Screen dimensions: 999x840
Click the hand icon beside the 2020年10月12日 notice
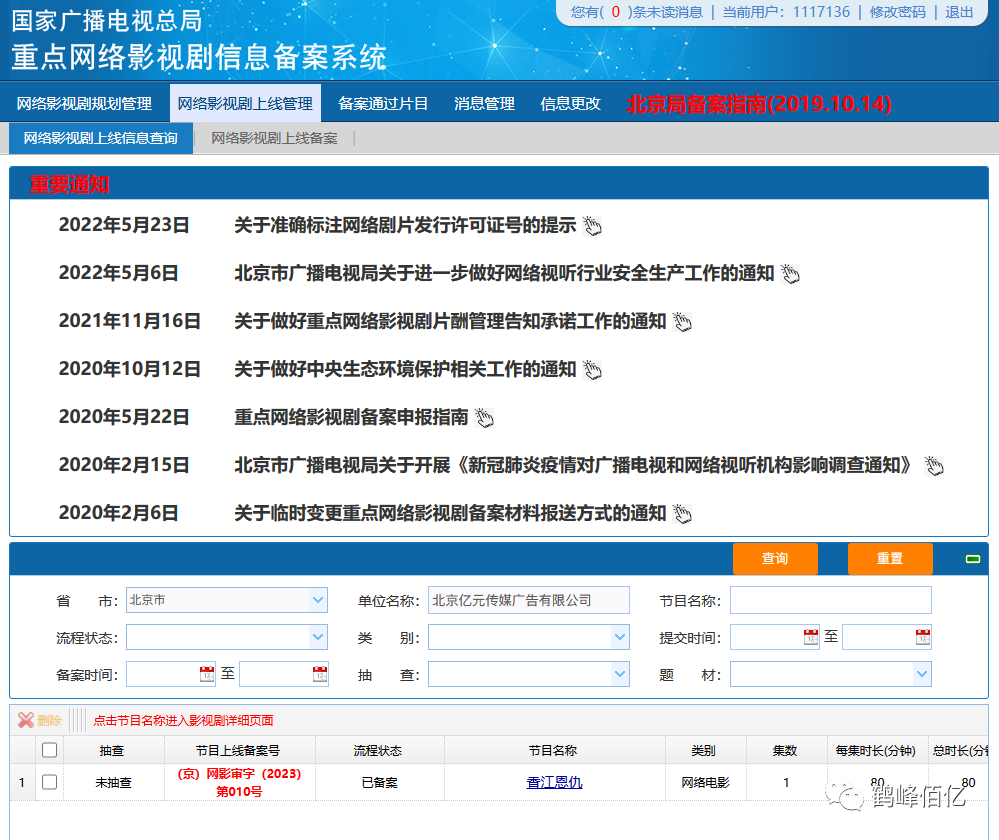click(592, 370)
